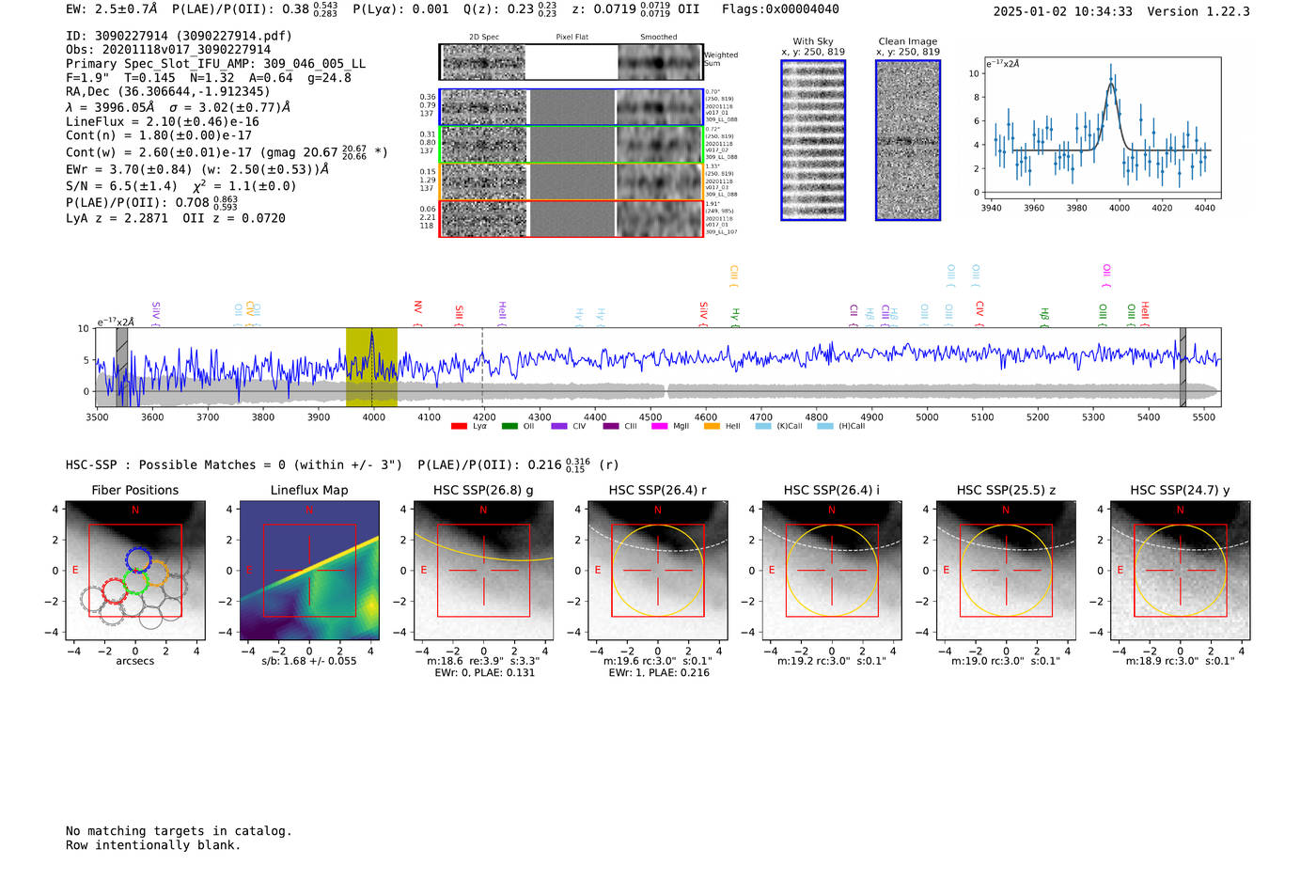
Task: Click the orange HeII legend swatch
Action: (x=712, y=427)
